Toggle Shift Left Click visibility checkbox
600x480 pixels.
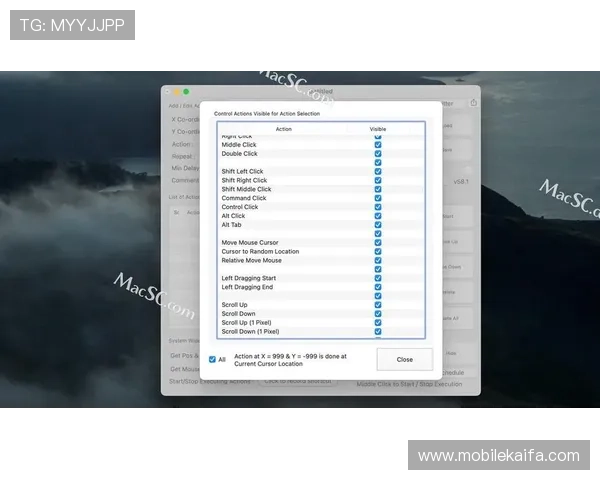(377, 172)
